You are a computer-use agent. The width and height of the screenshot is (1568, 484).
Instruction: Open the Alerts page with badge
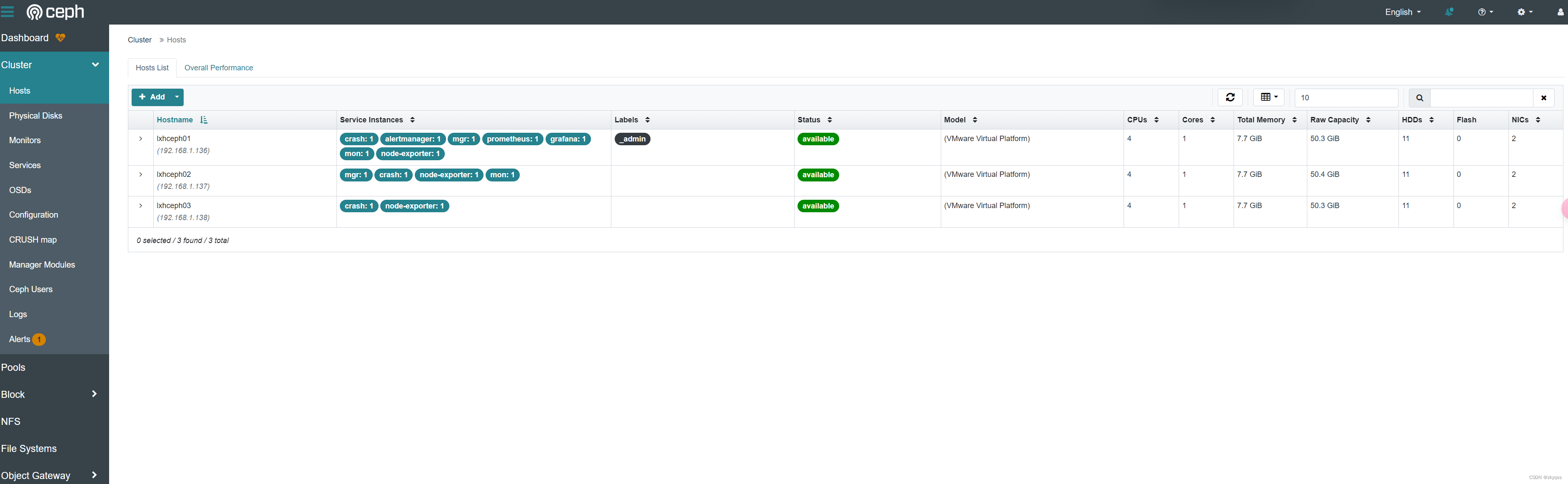[x=20, y=339]
